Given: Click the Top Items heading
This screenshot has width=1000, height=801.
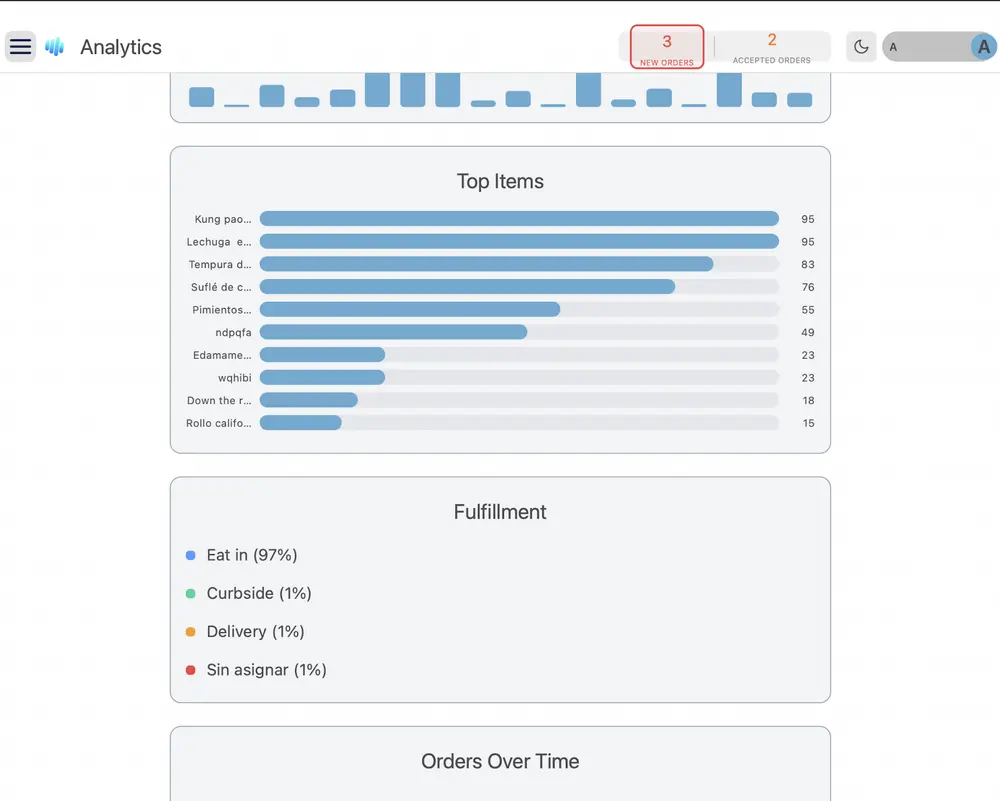Looking at the screenshot, I should point(500,181).
